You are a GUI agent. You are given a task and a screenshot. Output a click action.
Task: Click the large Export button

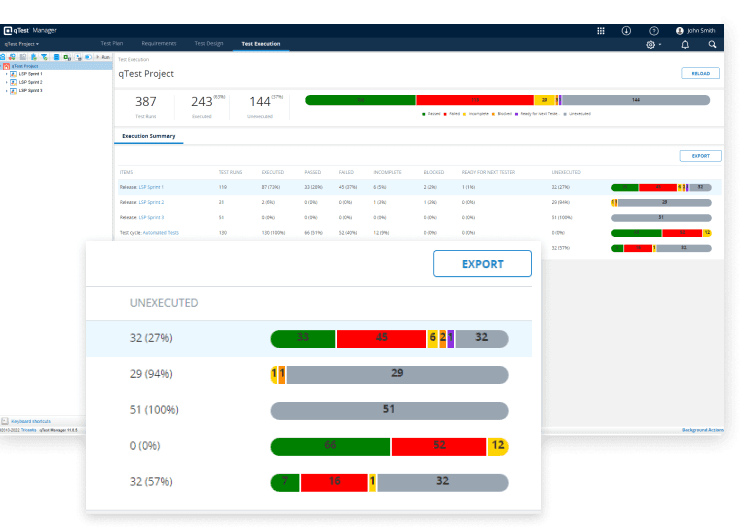click(x=482, y=264)
